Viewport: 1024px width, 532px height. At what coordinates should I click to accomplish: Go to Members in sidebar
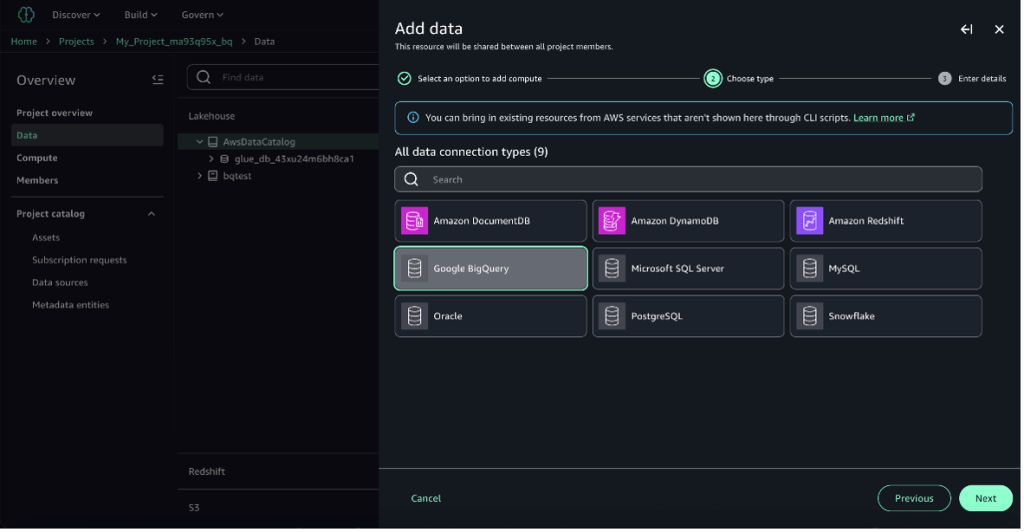click(x=37, y=180)
